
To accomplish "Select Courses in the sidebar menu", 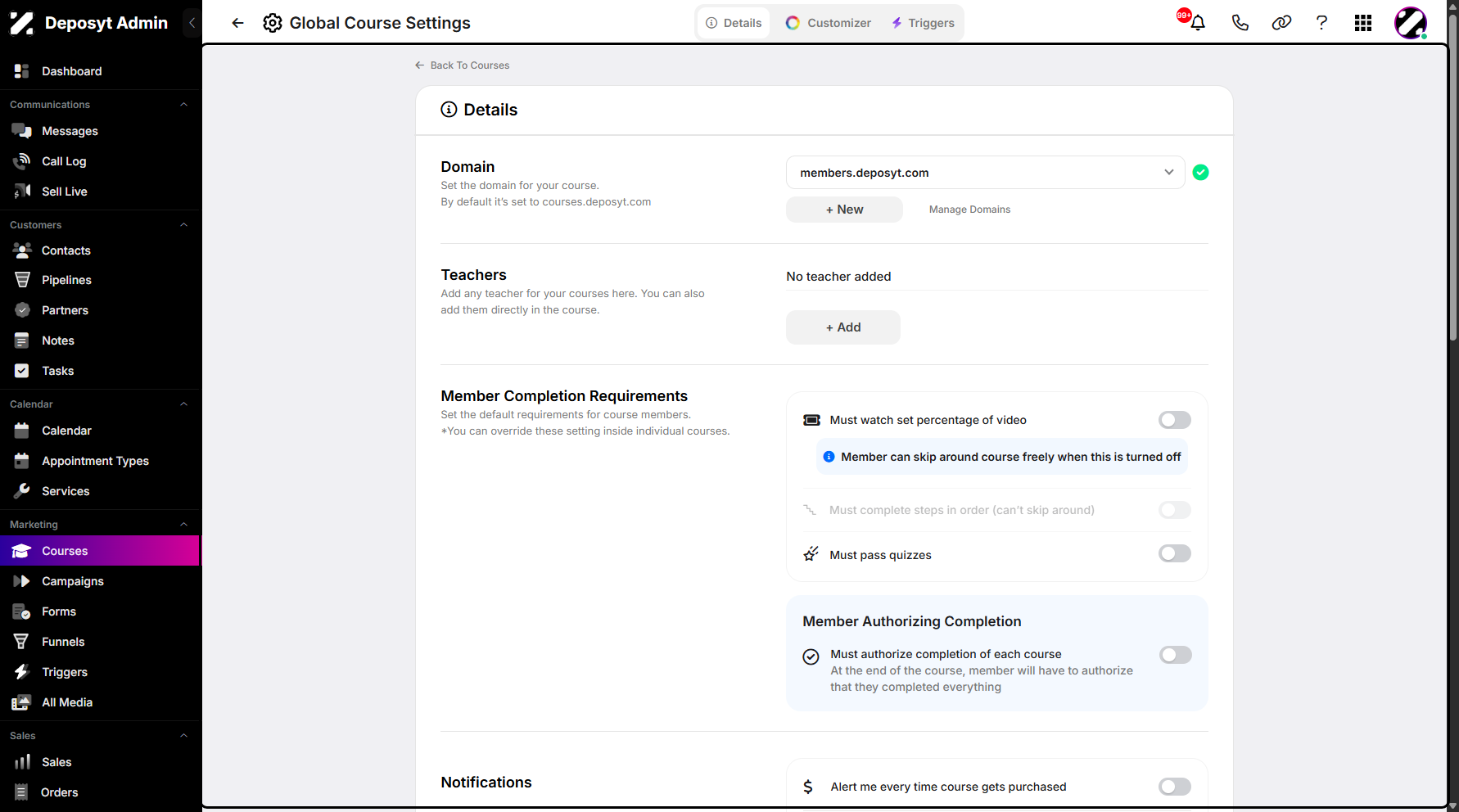I will pyautogui.click(x=100, y=551).
